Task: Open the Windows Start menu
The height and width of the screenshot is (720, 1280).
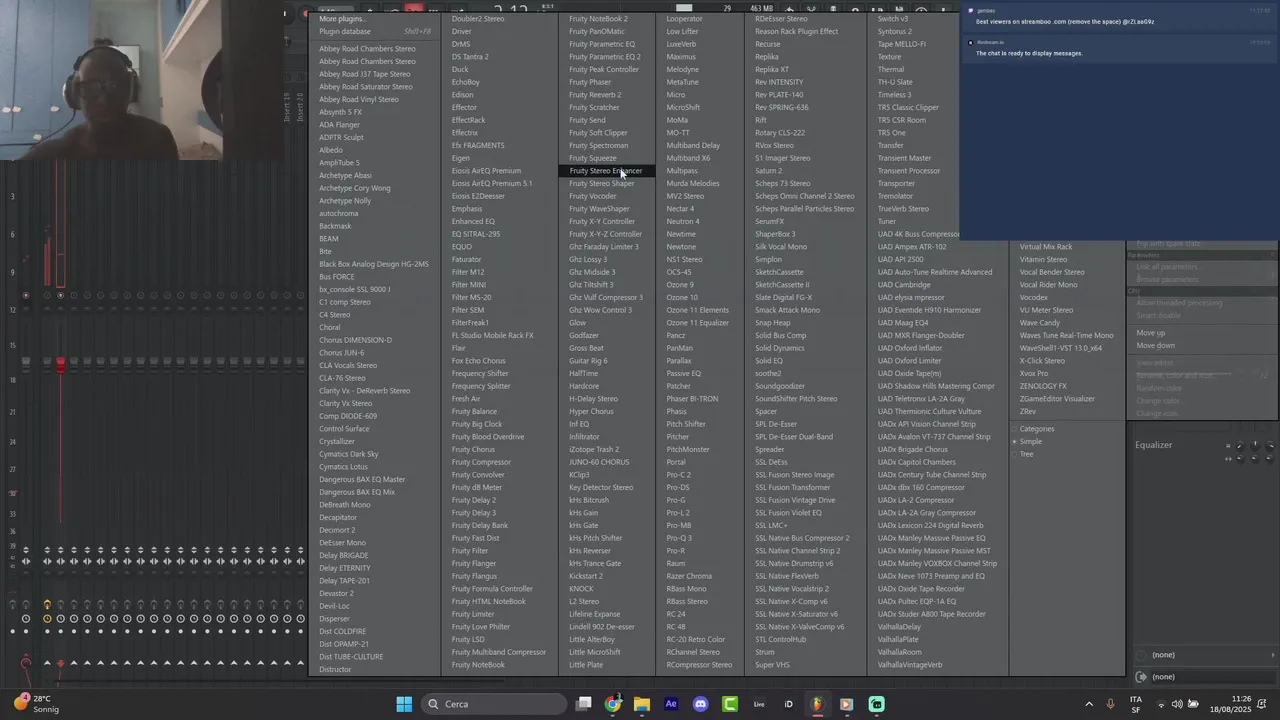Action: click(404, 704)
